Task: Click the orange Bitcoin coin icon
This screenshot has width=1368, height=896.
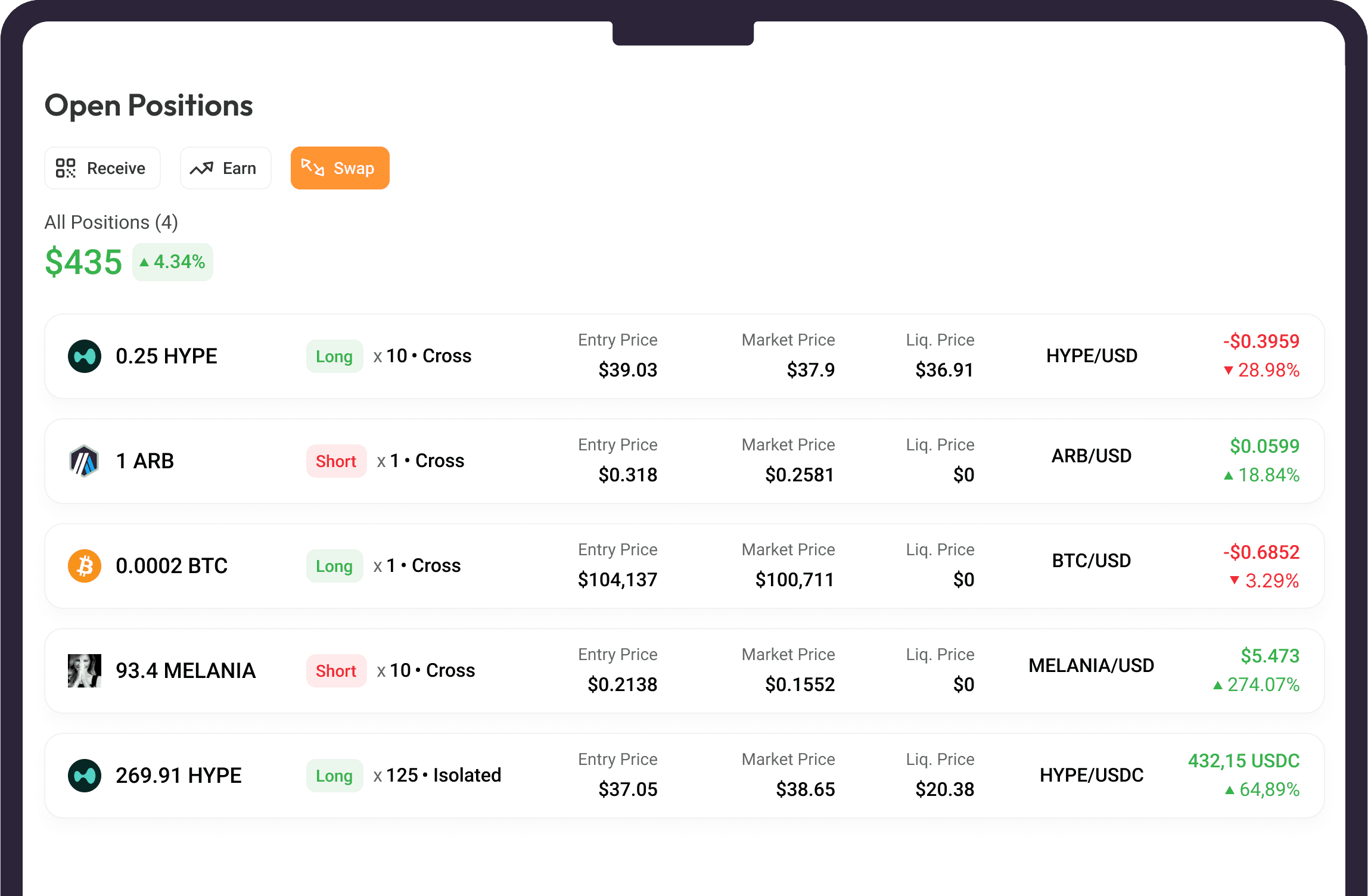Action: (85, 566)
